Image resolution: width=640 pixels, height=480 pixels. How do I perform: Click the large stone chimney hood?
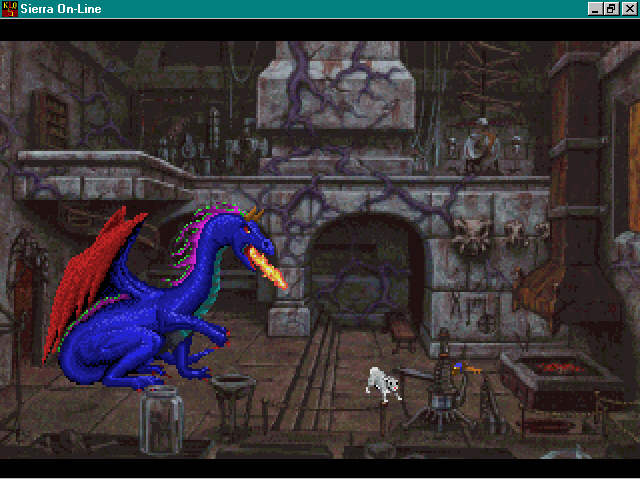click(x=336, y=88)
